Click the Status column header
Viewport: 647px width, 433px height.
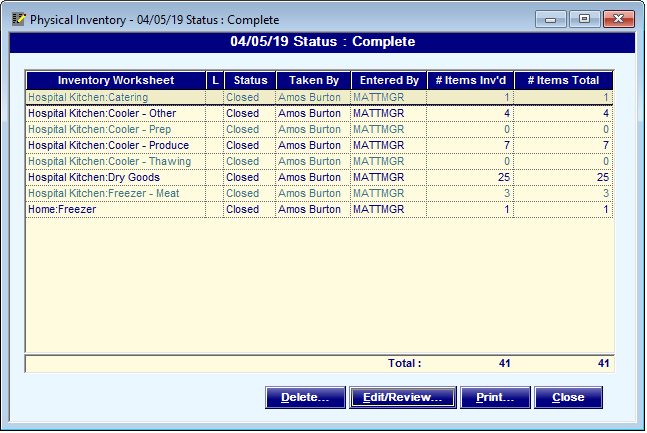(x=250, y=80)
